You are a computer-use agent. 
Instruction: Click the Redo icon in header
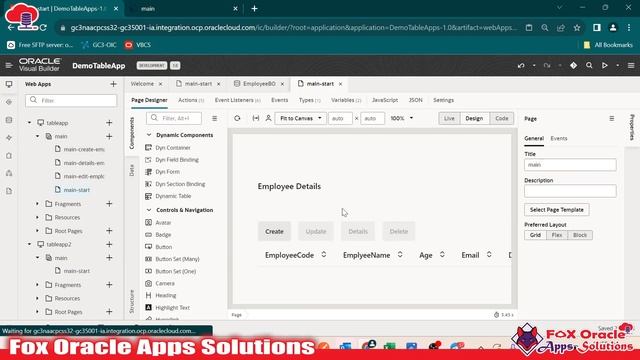point(547,65)
